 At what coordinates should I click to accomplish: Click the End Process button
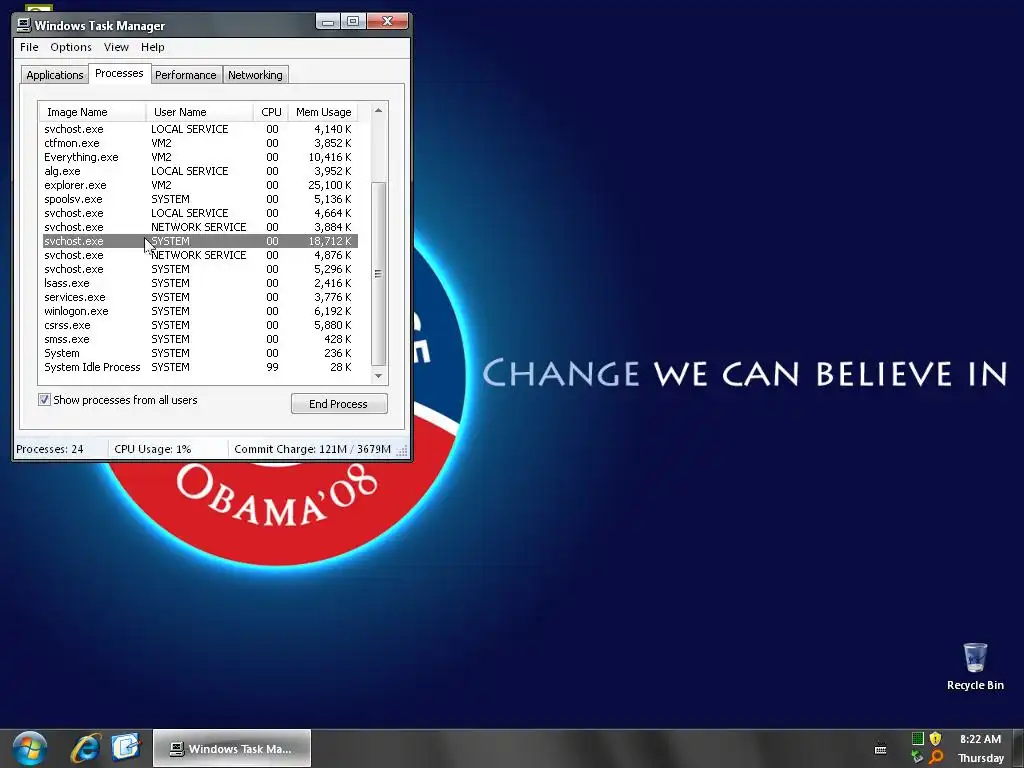tap(339, 404)
